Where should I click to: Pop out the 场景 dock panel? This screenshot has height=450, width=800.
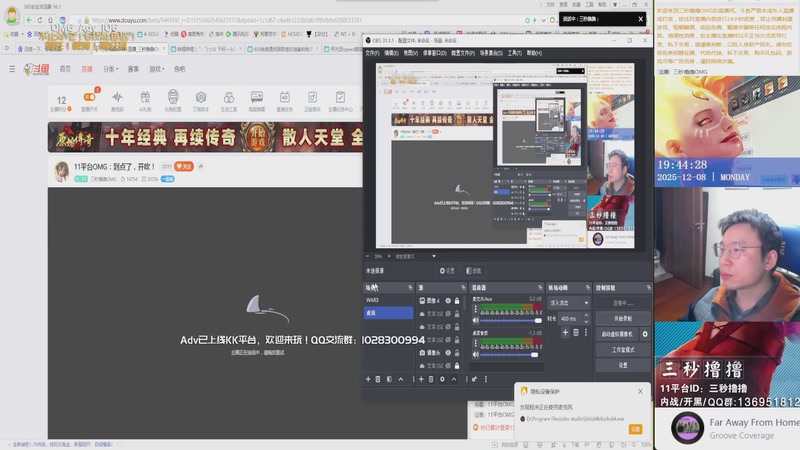tap(410, 288)
